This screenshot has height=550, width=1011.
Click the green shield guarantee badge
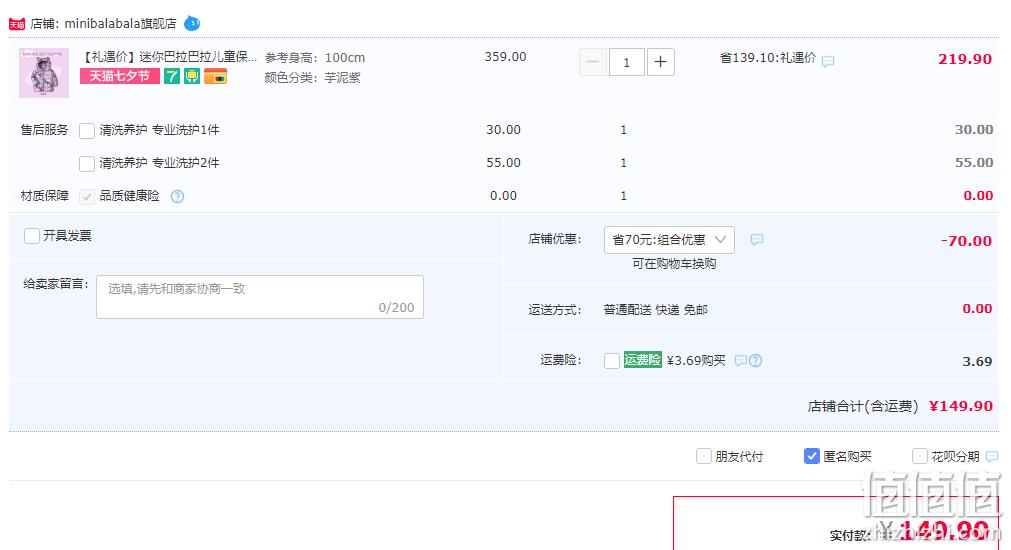(x=192, y=76)
